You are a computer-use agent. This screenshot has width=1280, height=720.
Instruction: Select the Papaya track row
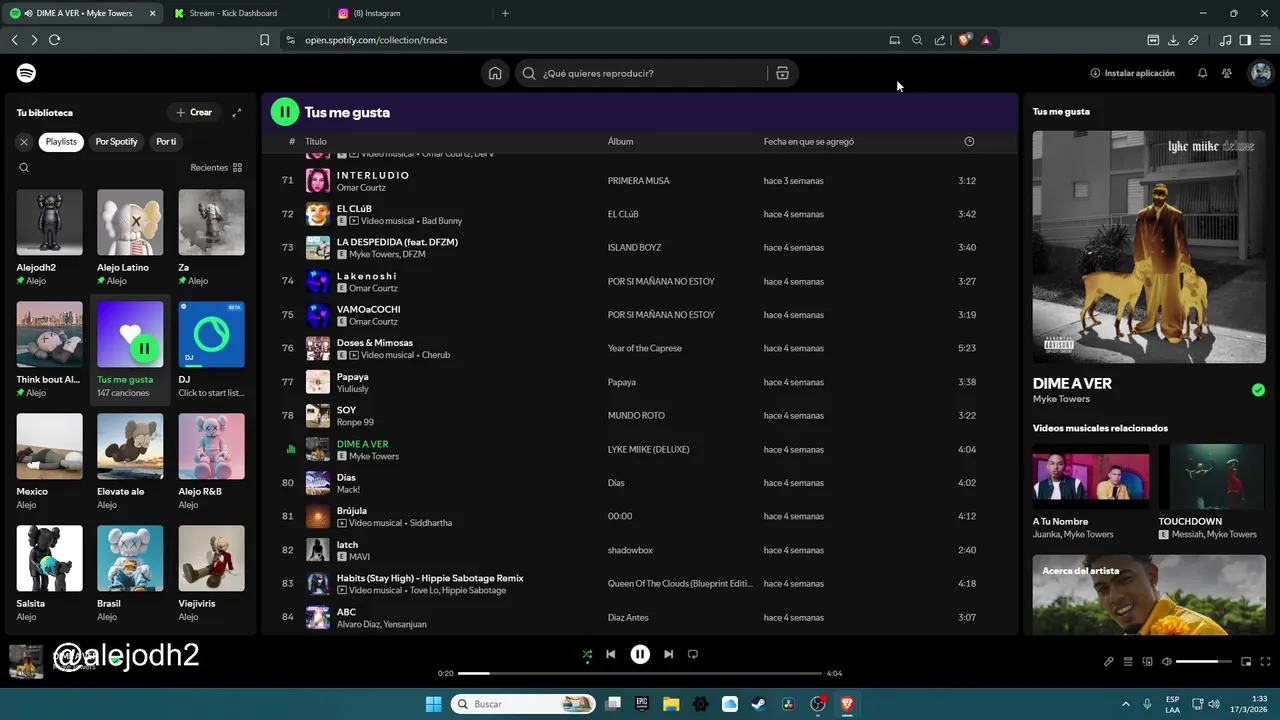[x=640, y=382]
